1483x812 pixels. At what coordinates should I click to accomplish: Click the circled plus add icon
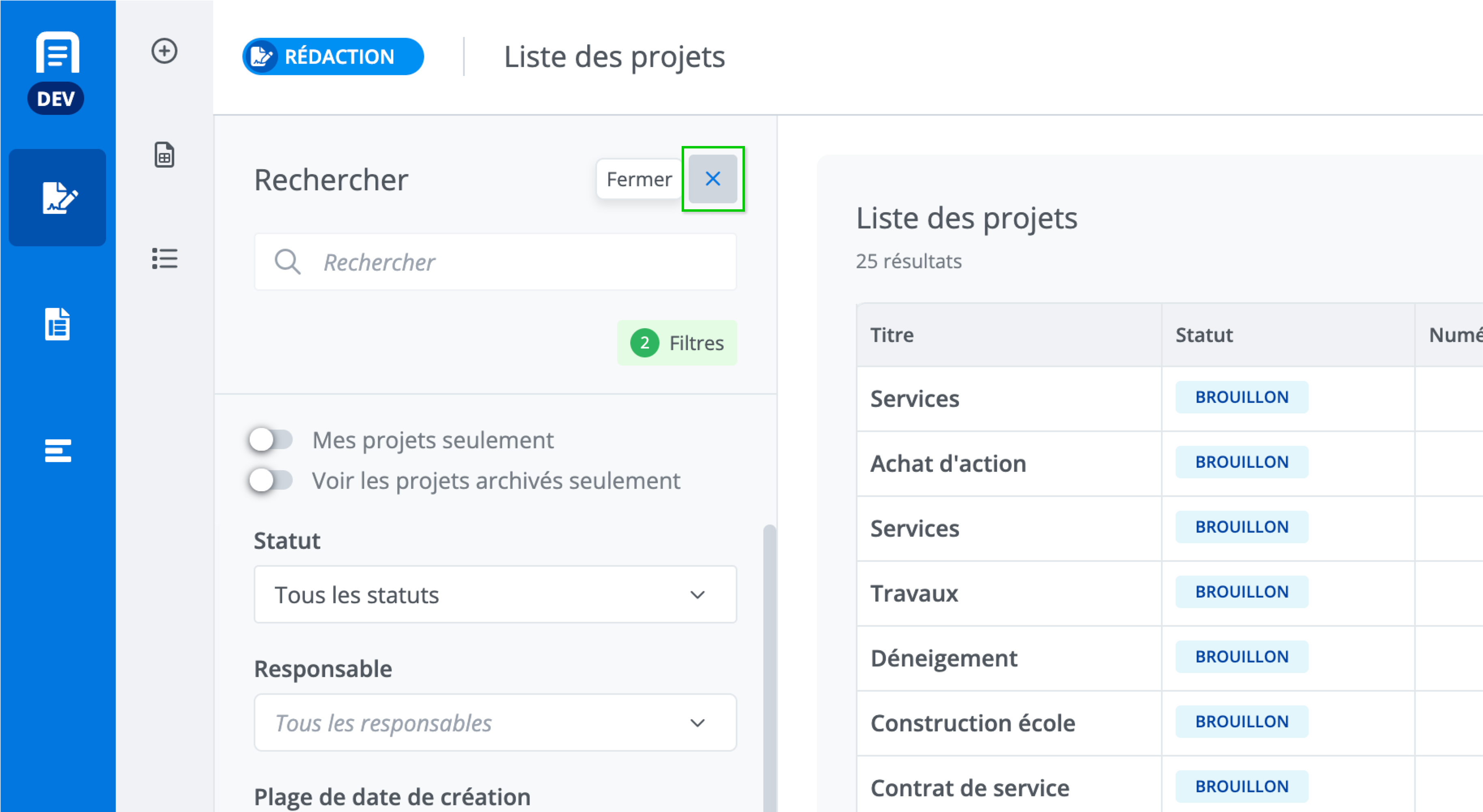pos(164,51)
